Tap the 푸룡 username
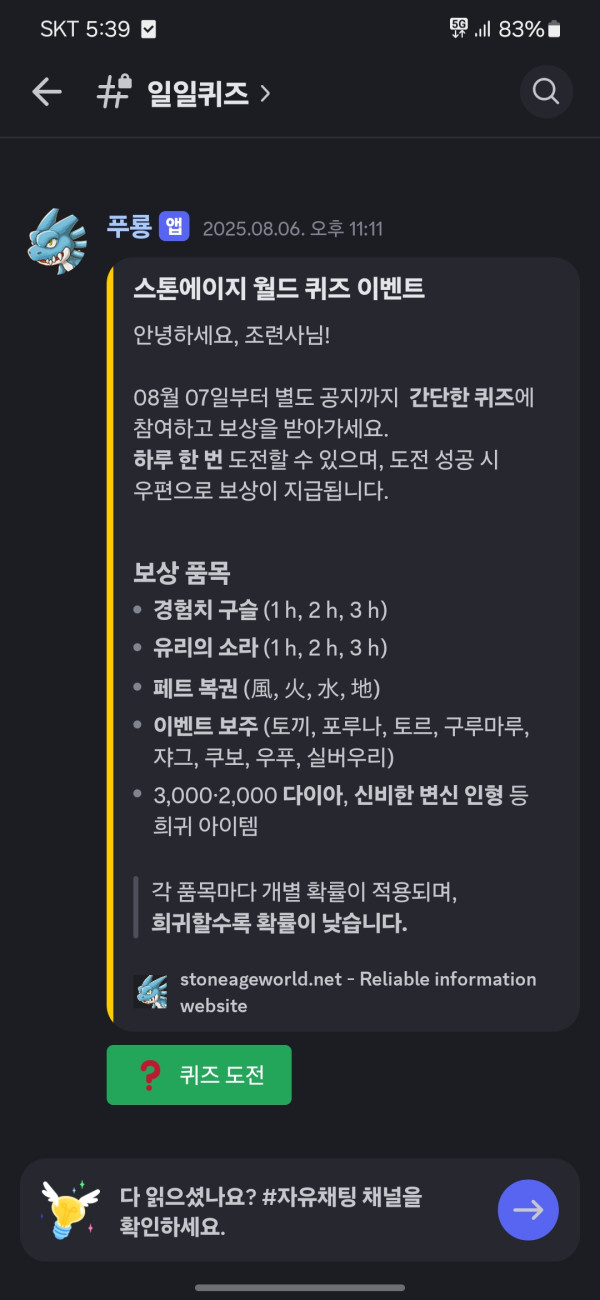Image resolution: width=600 pixels, height=1300 pixels. pos(129,227)
